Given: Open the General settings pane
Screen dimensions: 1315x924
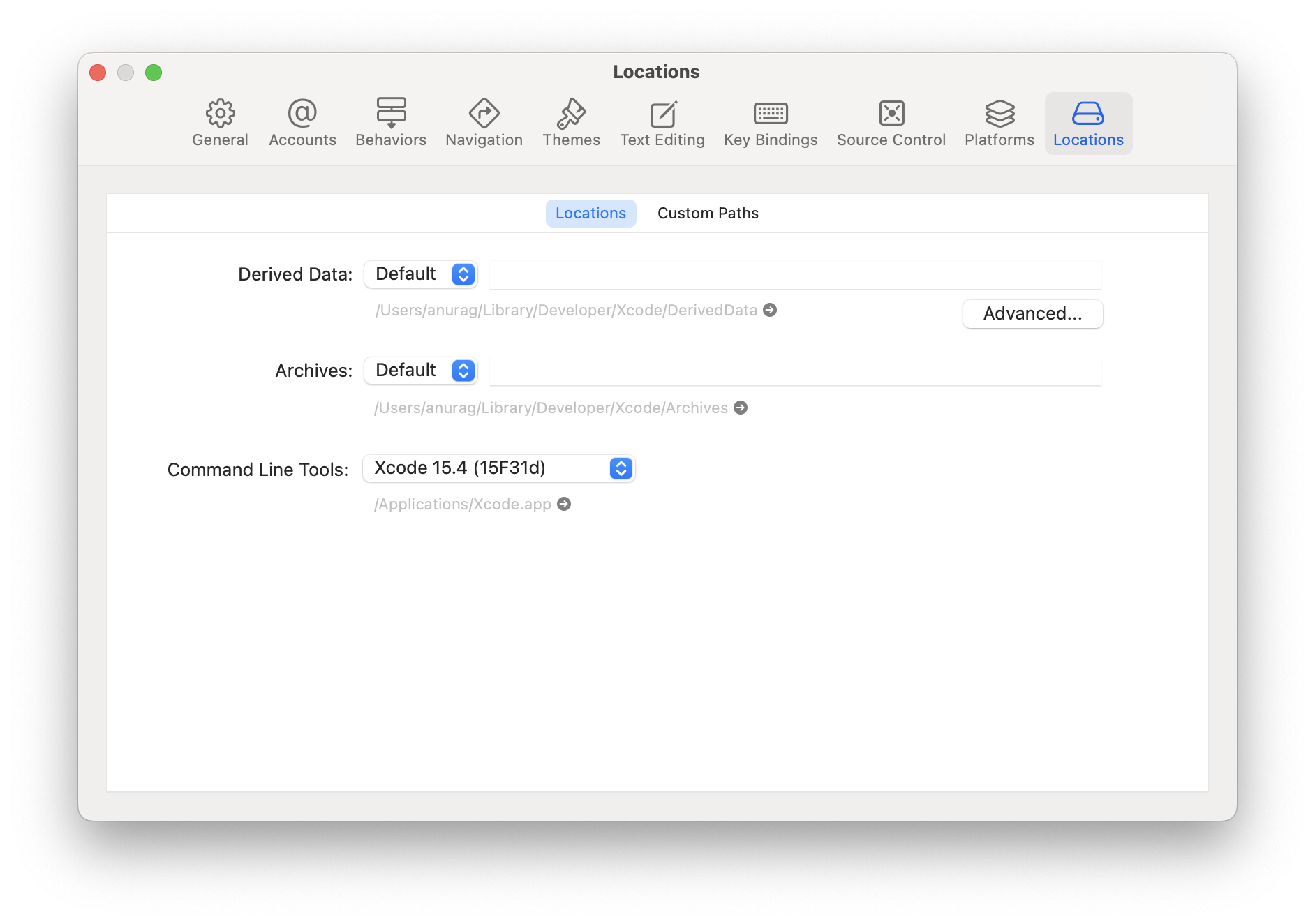Looking at the screenshot, I should [x=220, y=123].
